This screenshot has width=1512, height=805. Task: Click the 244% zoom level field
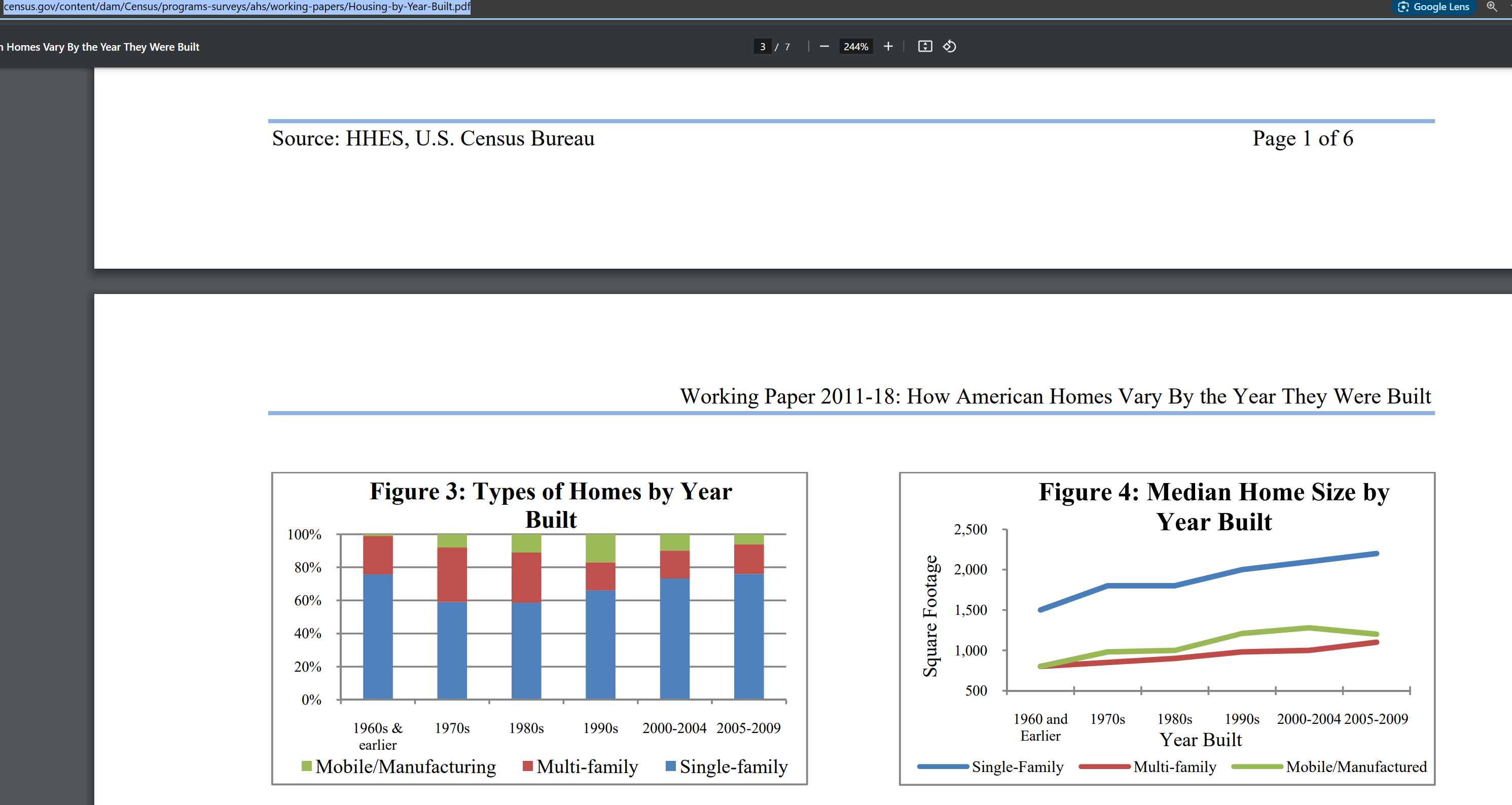(856, 46)
